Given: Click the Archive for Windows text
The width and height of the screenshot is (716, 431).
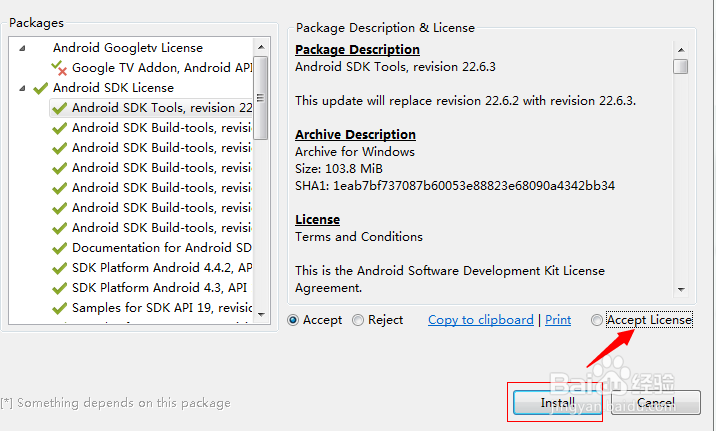Looking at the screenshot, I should pos(355,152).
